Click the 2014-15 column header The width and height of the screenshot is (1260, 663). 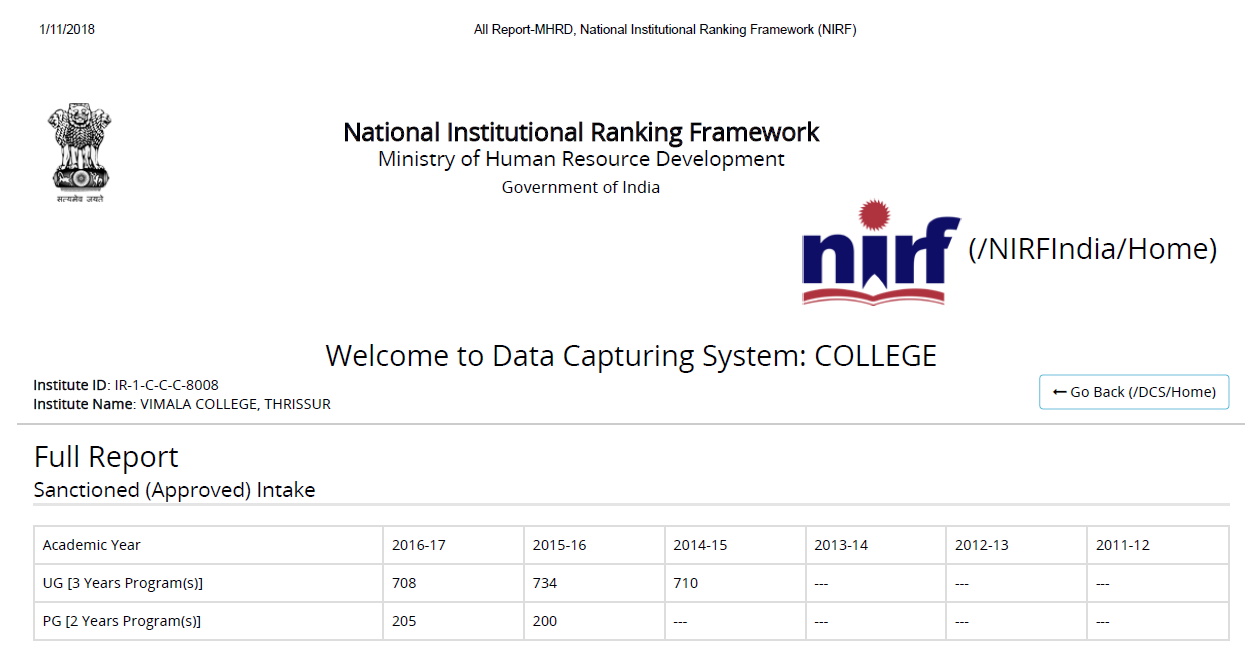[x=700, y=545]
